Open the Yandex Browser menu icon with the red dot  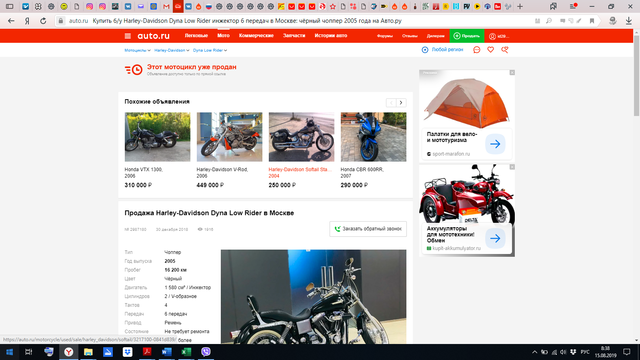[573, 7]
